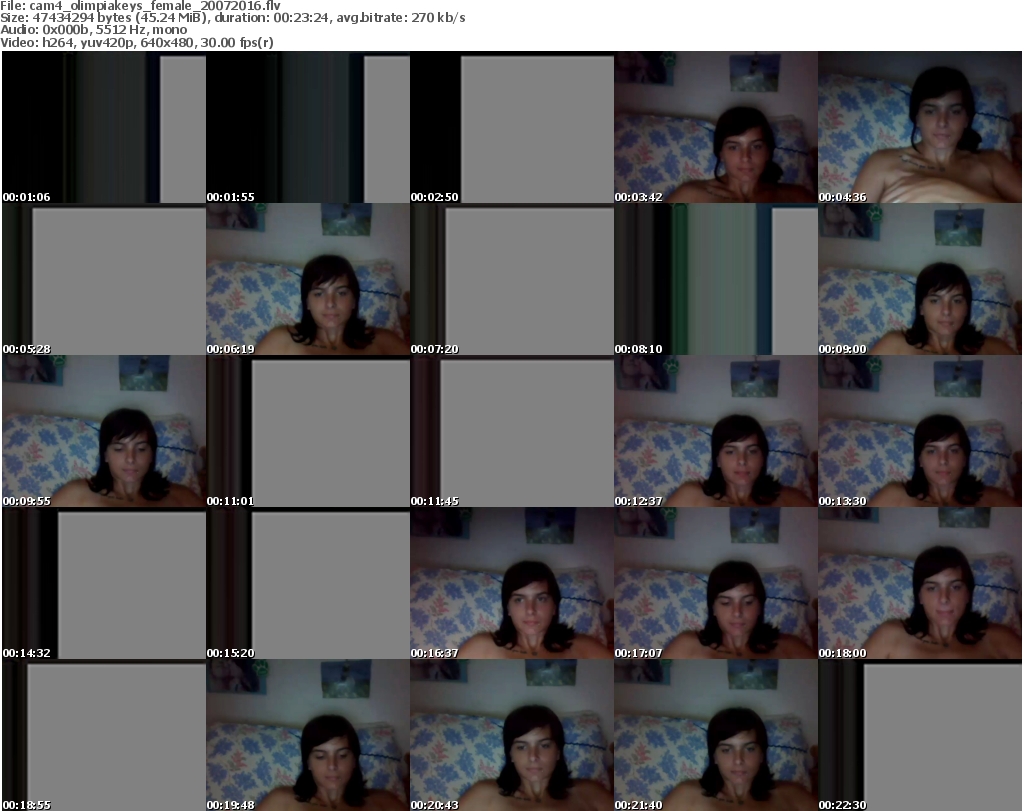Select the gray frame at 00:11:45
Screen dimensions: 1024x811
click(x=512, y=432)
